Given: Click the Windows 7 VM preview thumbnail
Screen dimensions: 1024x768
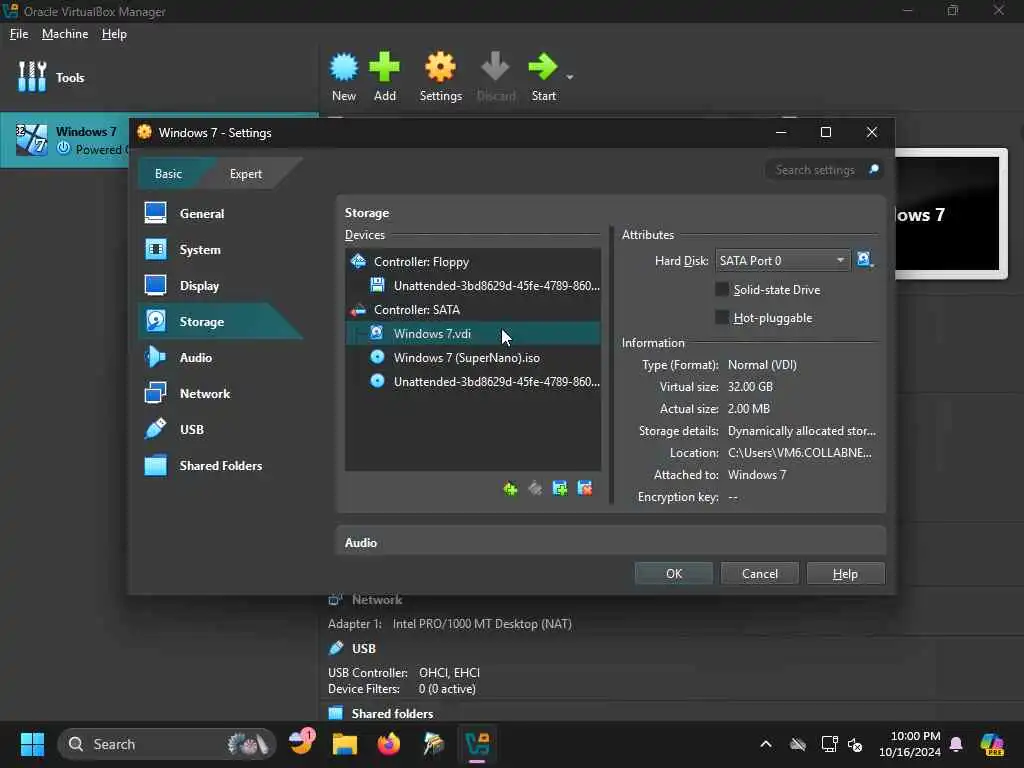Looking at the screenshot, I should pyautogui.click(x=951, y=214).
